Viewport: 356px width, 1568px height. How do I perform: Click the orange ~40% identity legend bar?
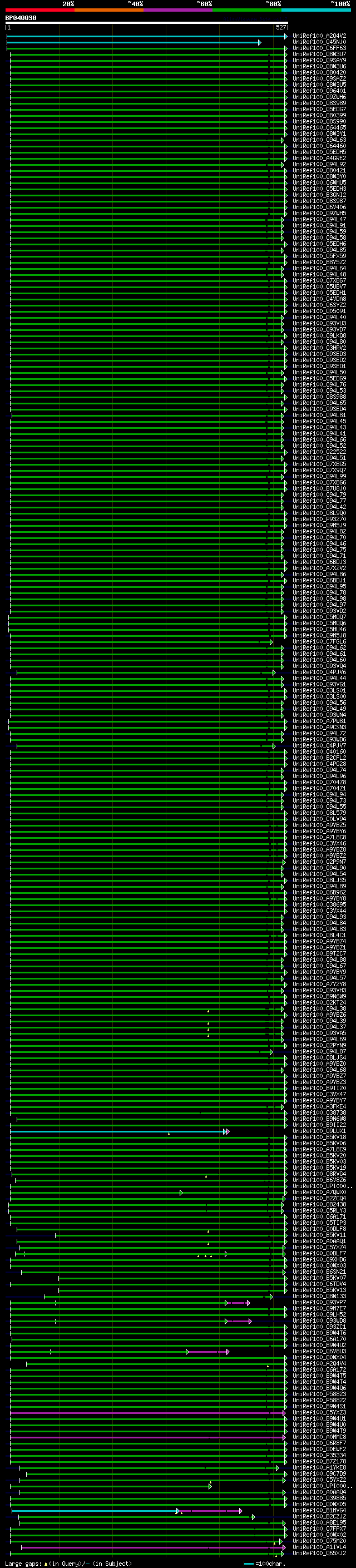click(109, 10)
